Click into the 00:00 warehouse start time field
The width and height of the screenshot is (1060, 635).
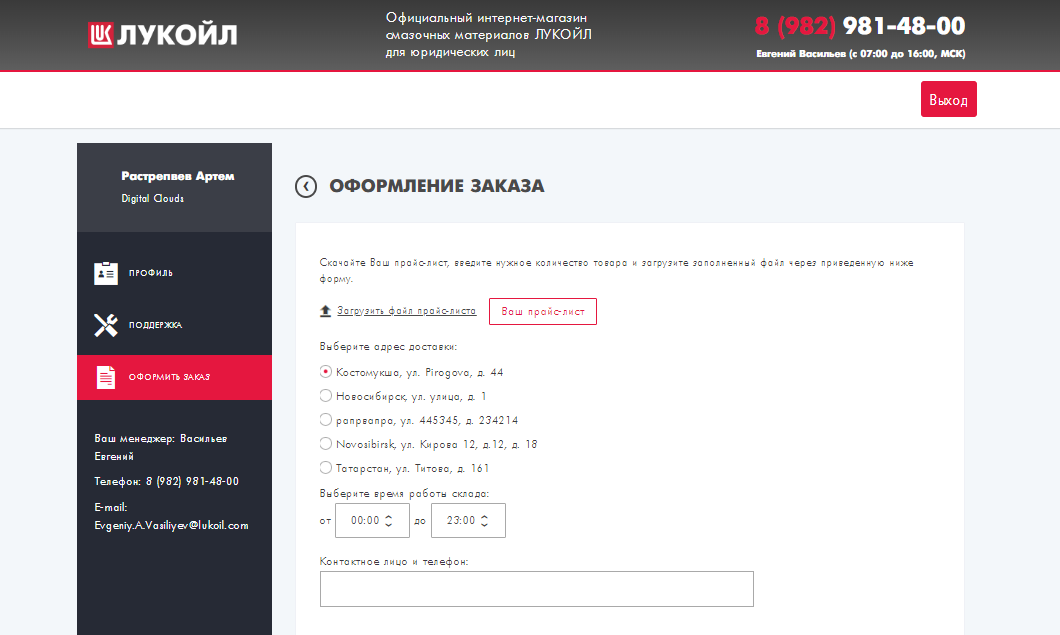(372, 521)
